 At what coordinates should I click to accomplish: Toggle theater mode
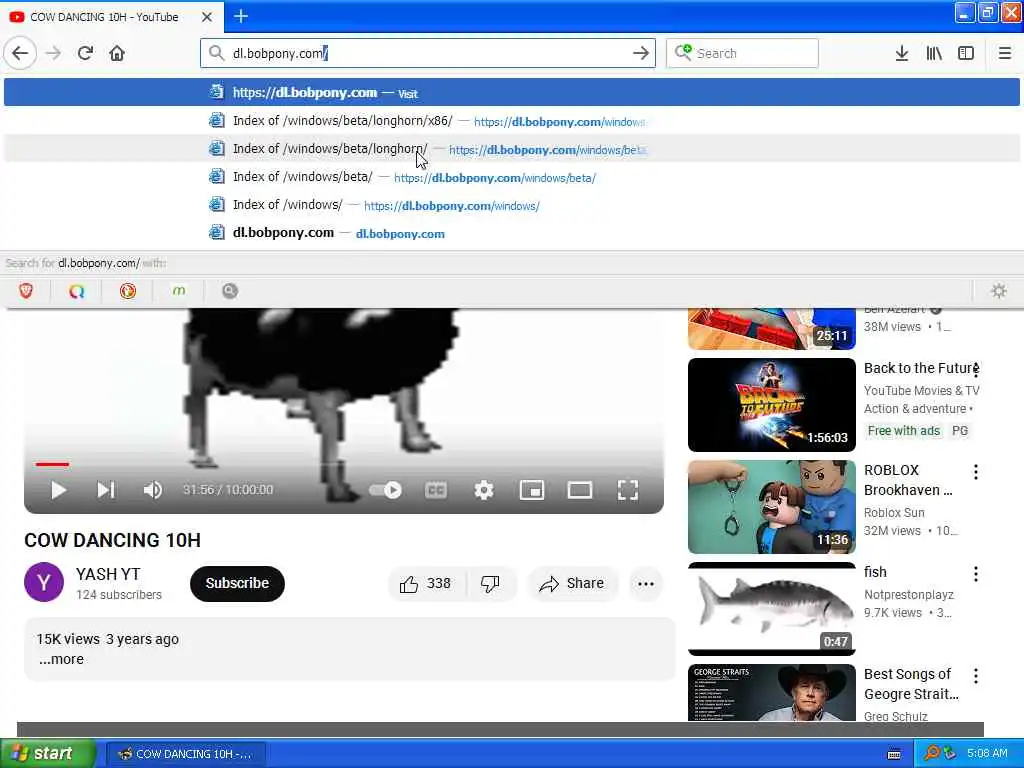(x=580, y=490)
